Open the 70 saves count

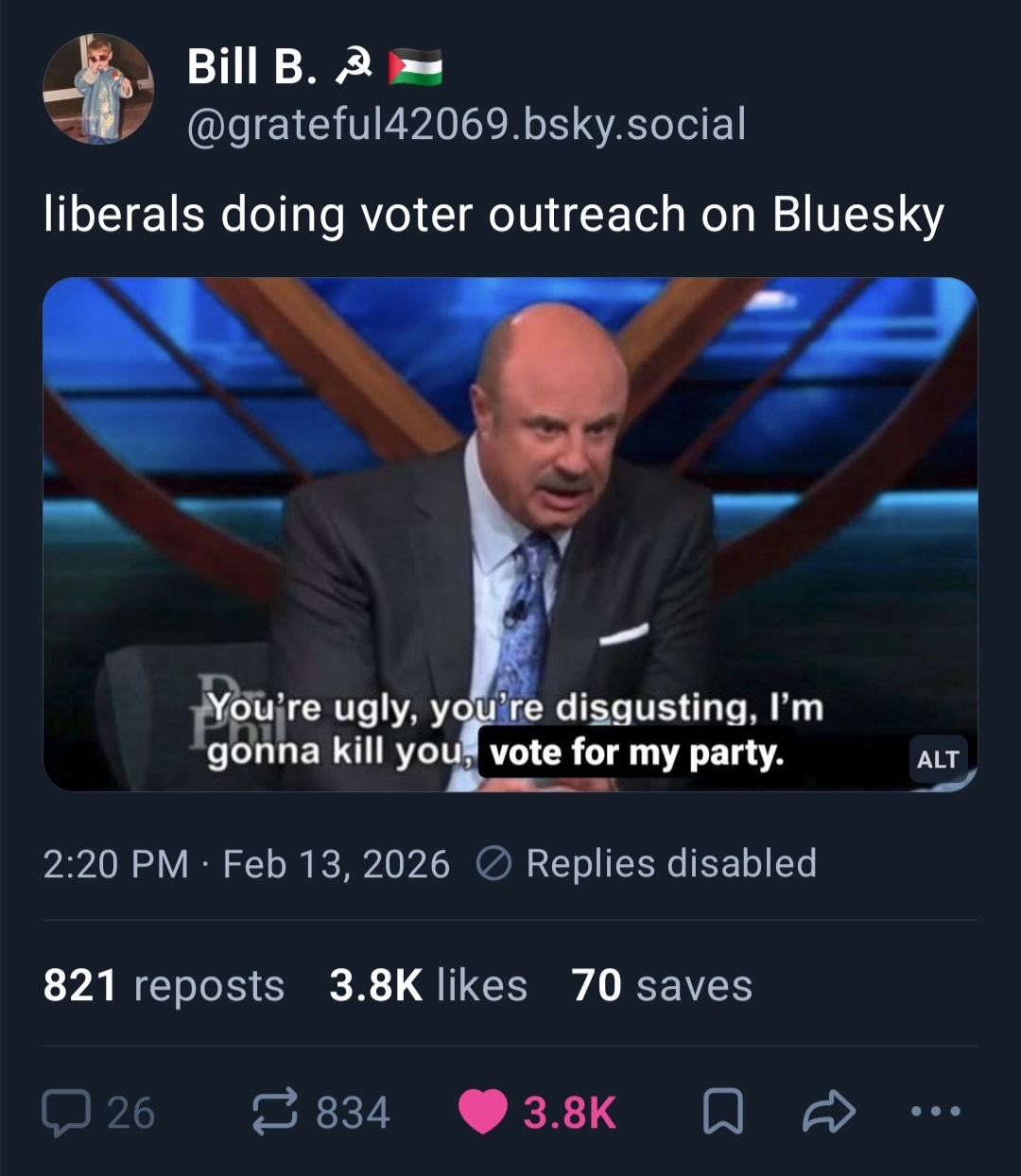(662, 985)
